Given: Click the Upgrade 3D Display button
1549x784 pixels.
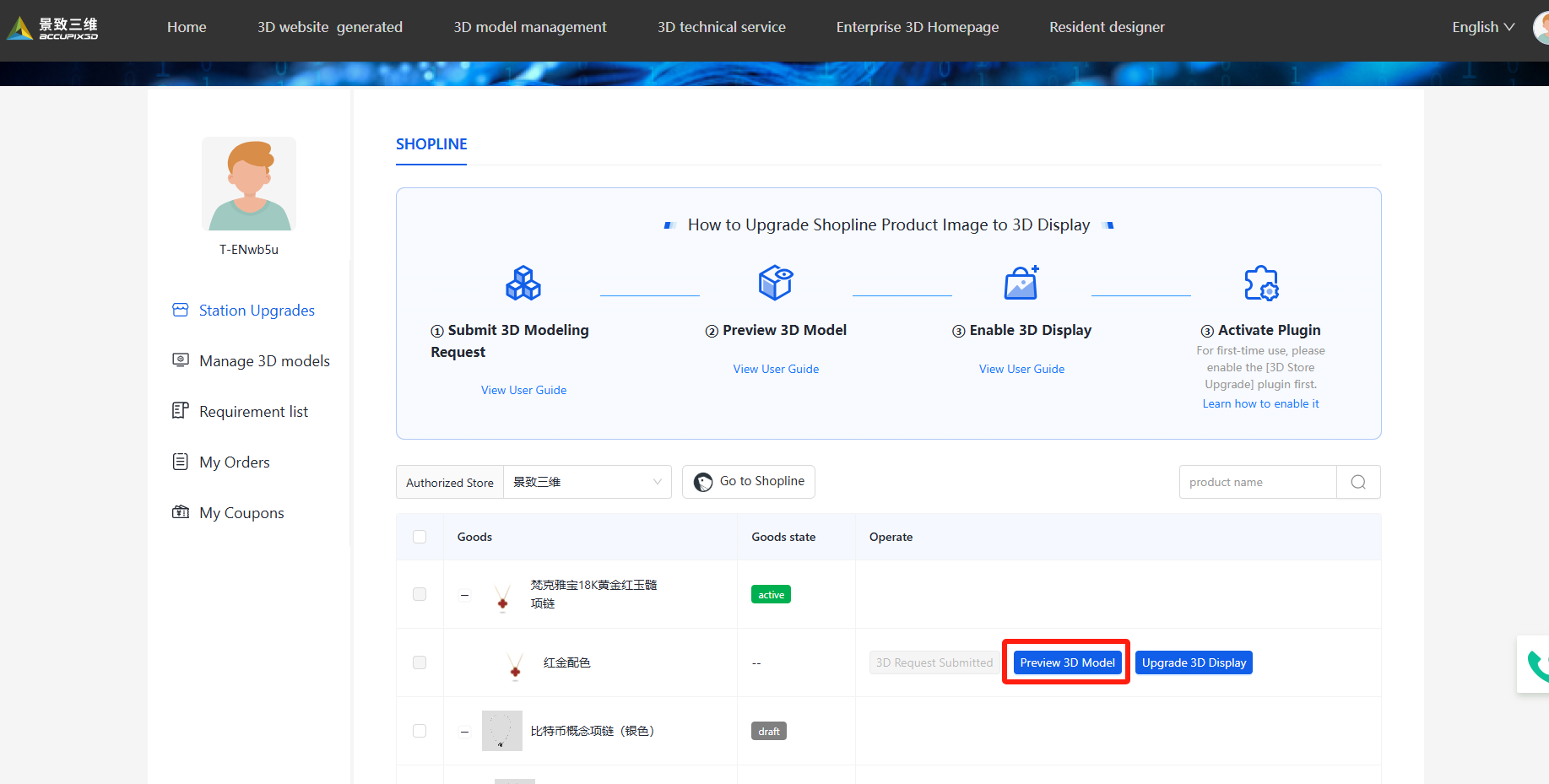Looking at the screenshot, I should pyautogui.click(x=1194, y=662).
